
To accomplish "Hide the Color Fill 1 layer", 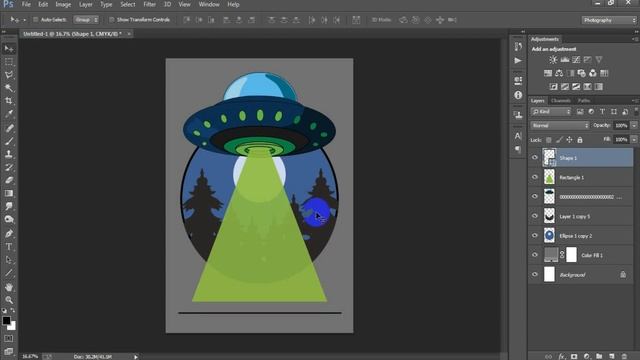I will point(535,255).
